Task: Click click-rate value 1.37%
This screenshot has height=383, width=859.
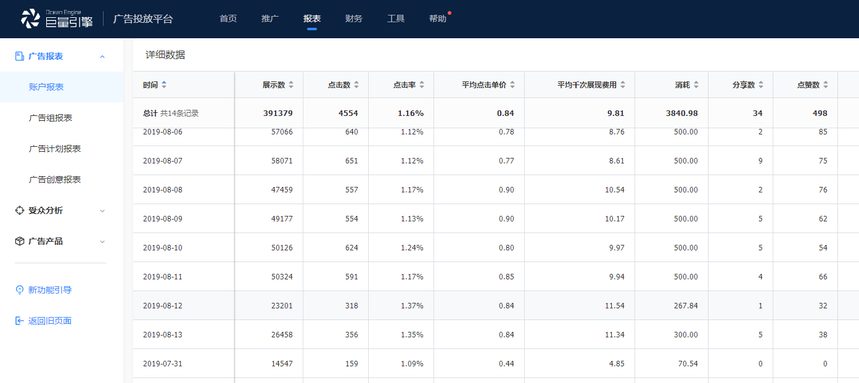Action: 411,306
